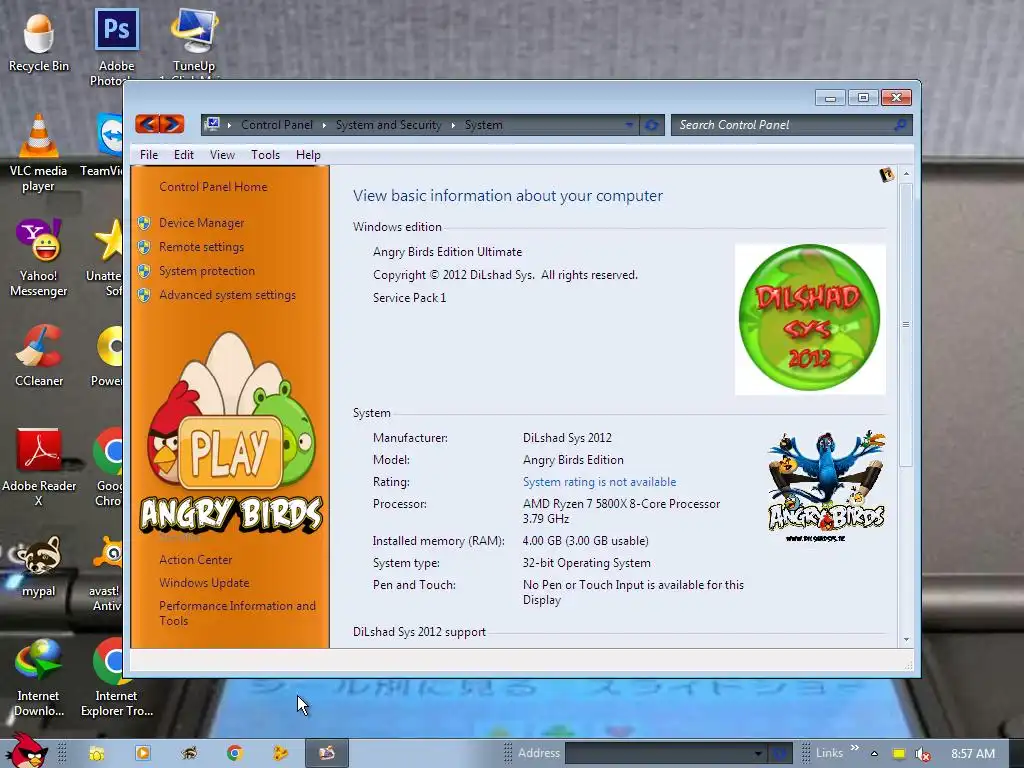
Task: Click the Angry Birds Rio OEM logo
Action: click(827, 487)
